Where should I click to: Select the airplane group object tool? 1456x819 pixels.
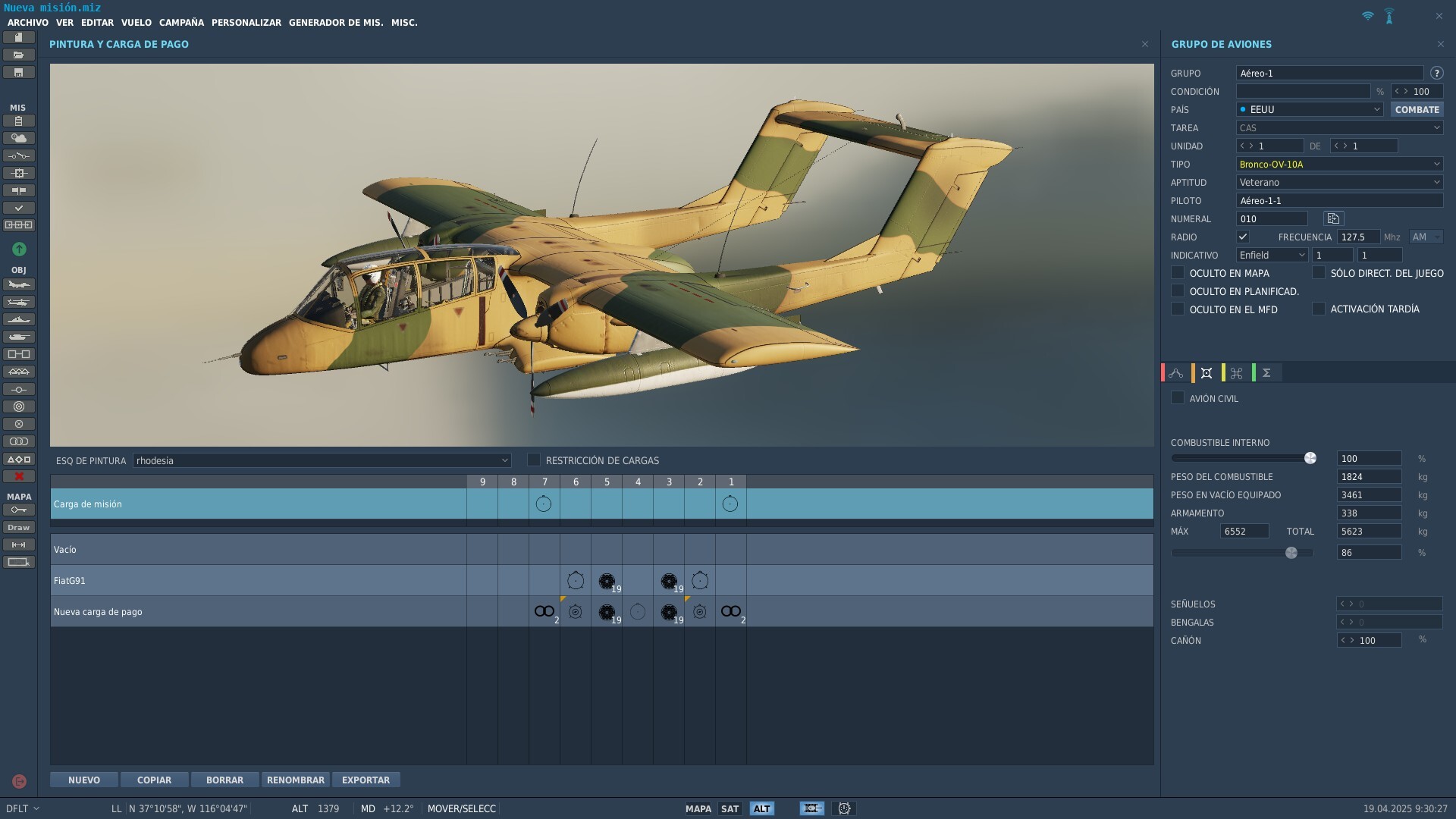[19, 284]
